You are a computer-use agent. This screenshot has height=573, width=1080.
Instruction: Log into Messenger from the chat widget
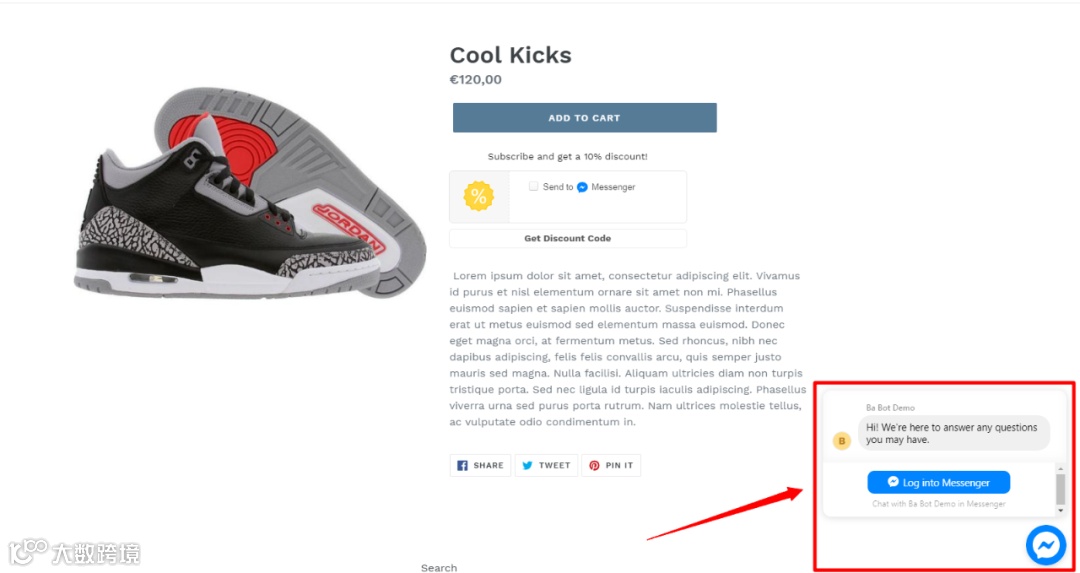[938, 483]
